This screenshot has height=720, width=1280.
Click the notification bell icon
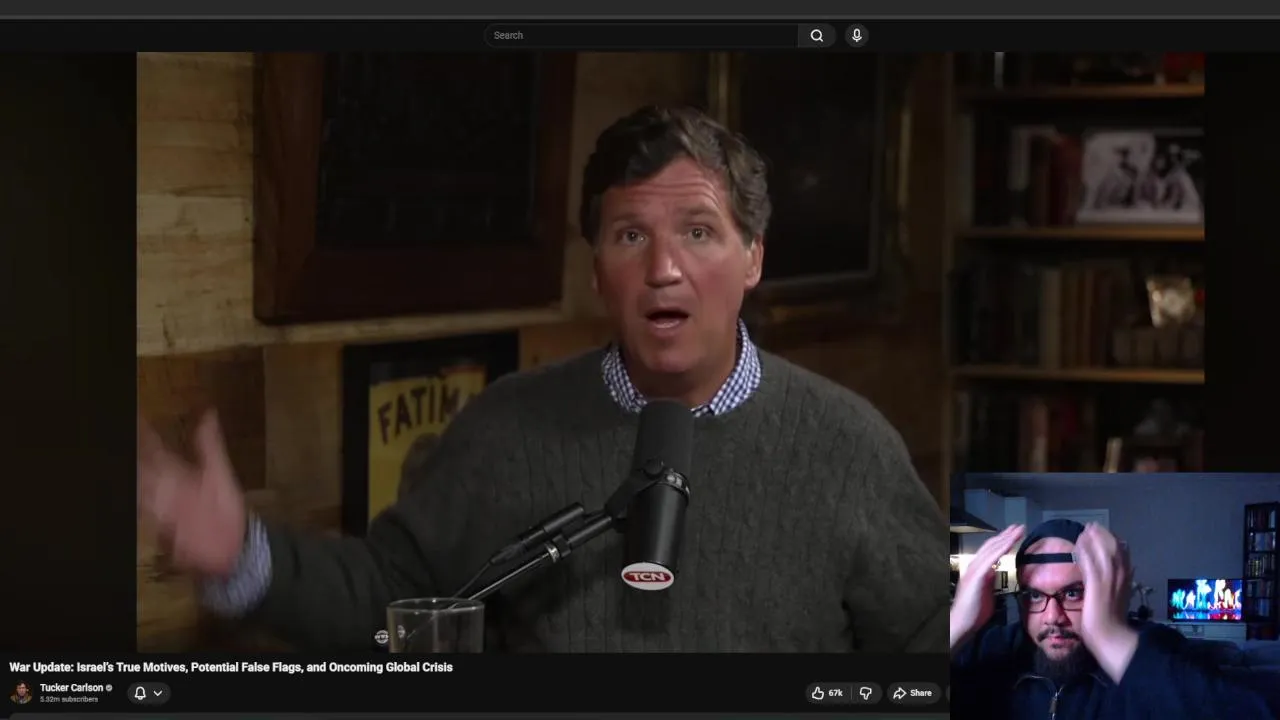(140, 693)
